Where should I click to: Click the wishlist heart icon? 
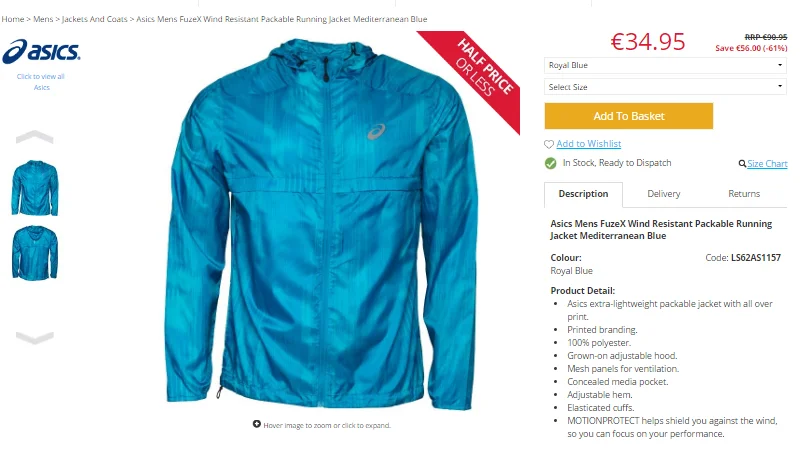[x=549, y=144]
